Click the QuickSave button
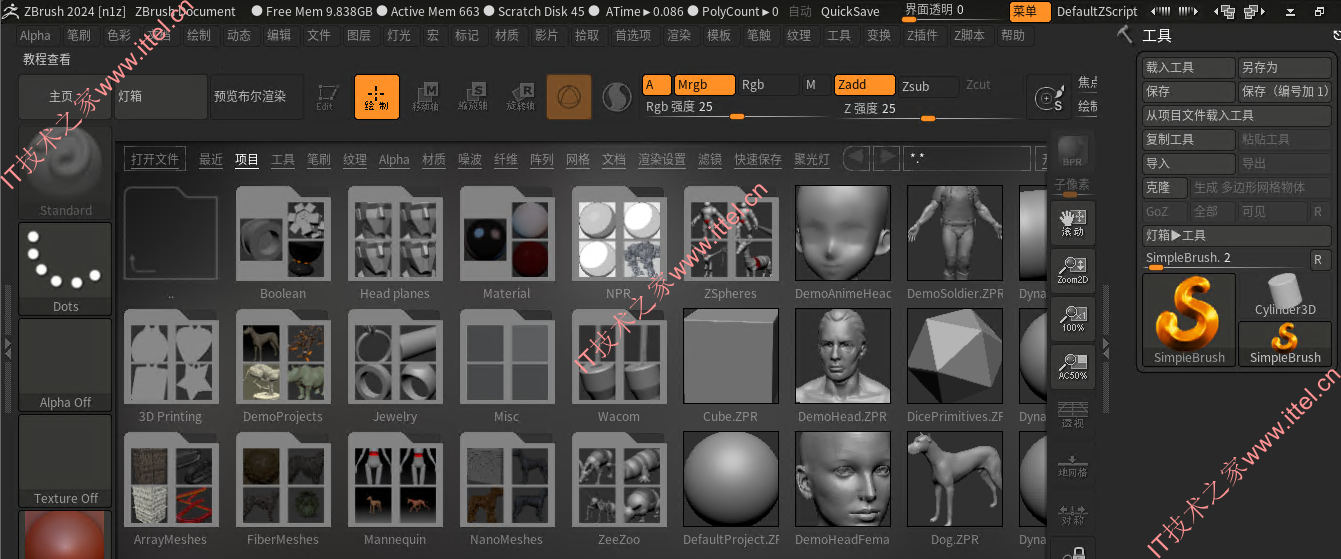1341x559 pixels. click(x=850, y=12)
